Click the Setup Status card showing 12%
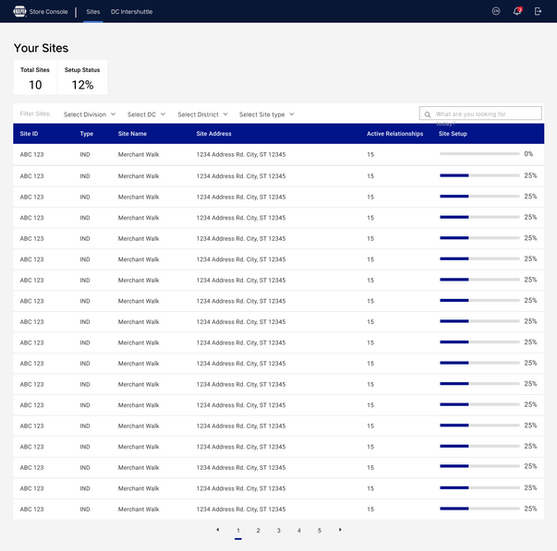Image resolution: width=557 pixels, height=551 pixels. point(82,77)
